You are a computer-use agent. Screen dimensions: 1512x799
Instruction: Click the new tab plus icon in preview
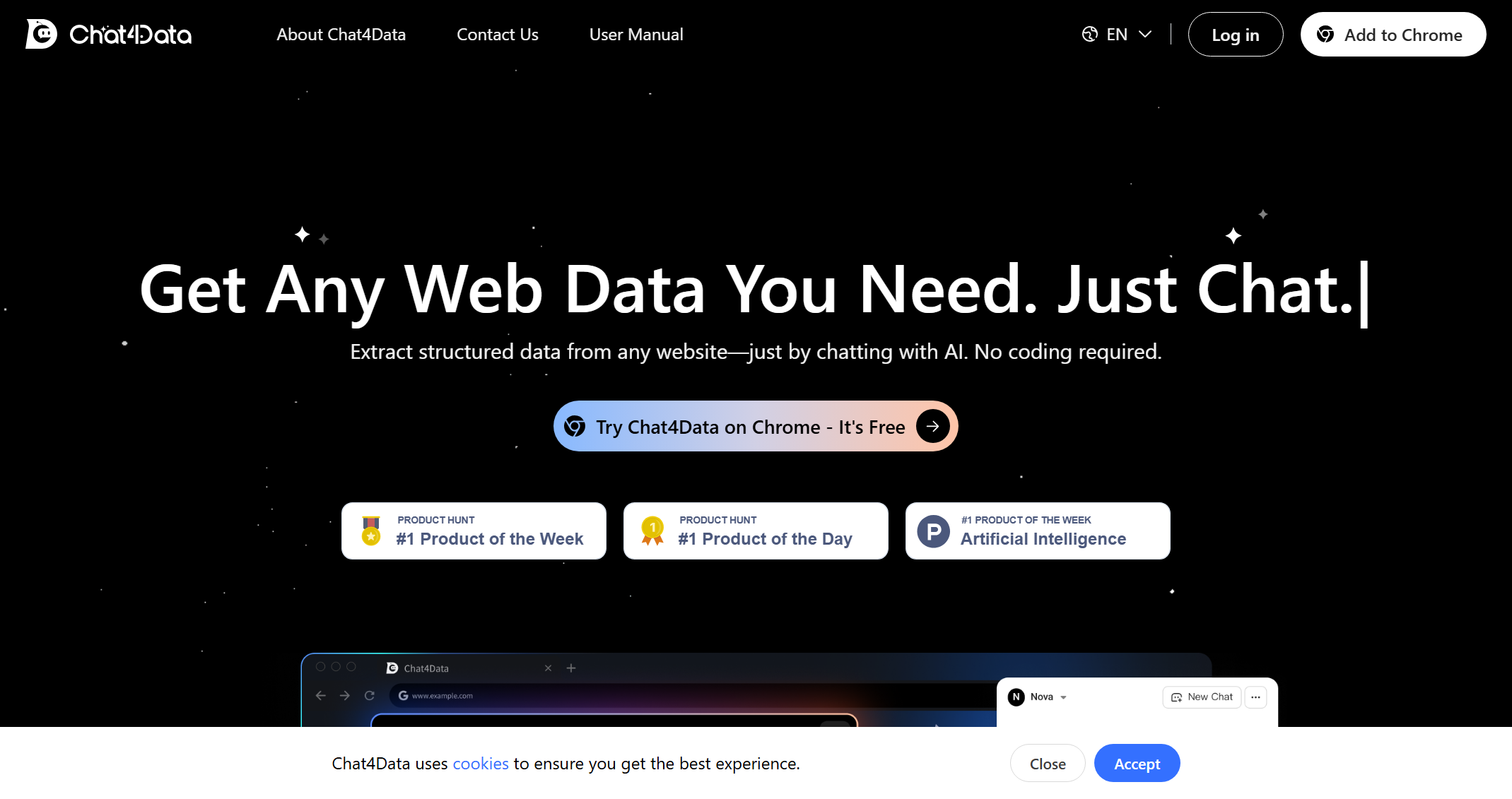coord(571,668)
